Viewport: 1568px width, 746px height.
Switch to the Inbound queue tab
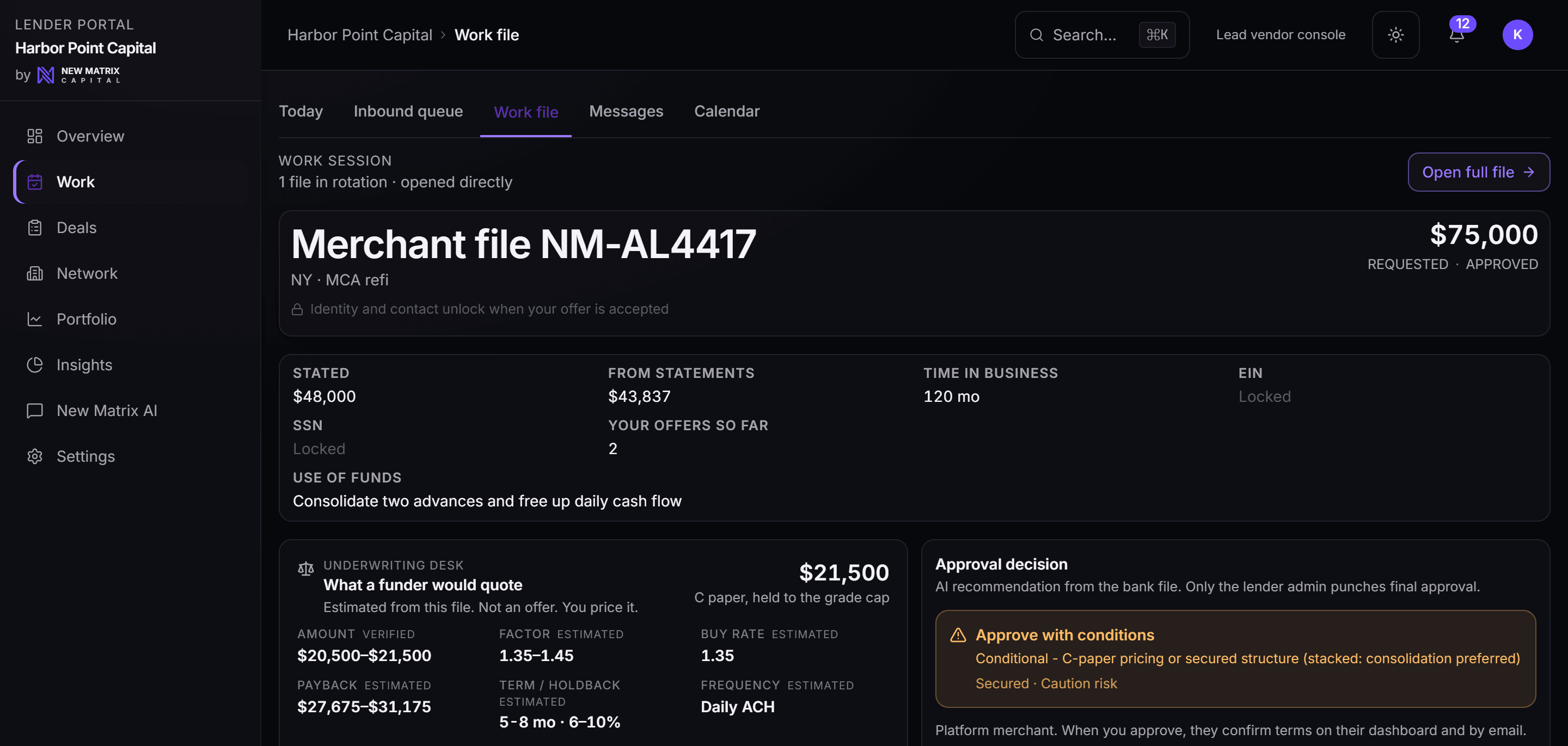coord(408,112)
